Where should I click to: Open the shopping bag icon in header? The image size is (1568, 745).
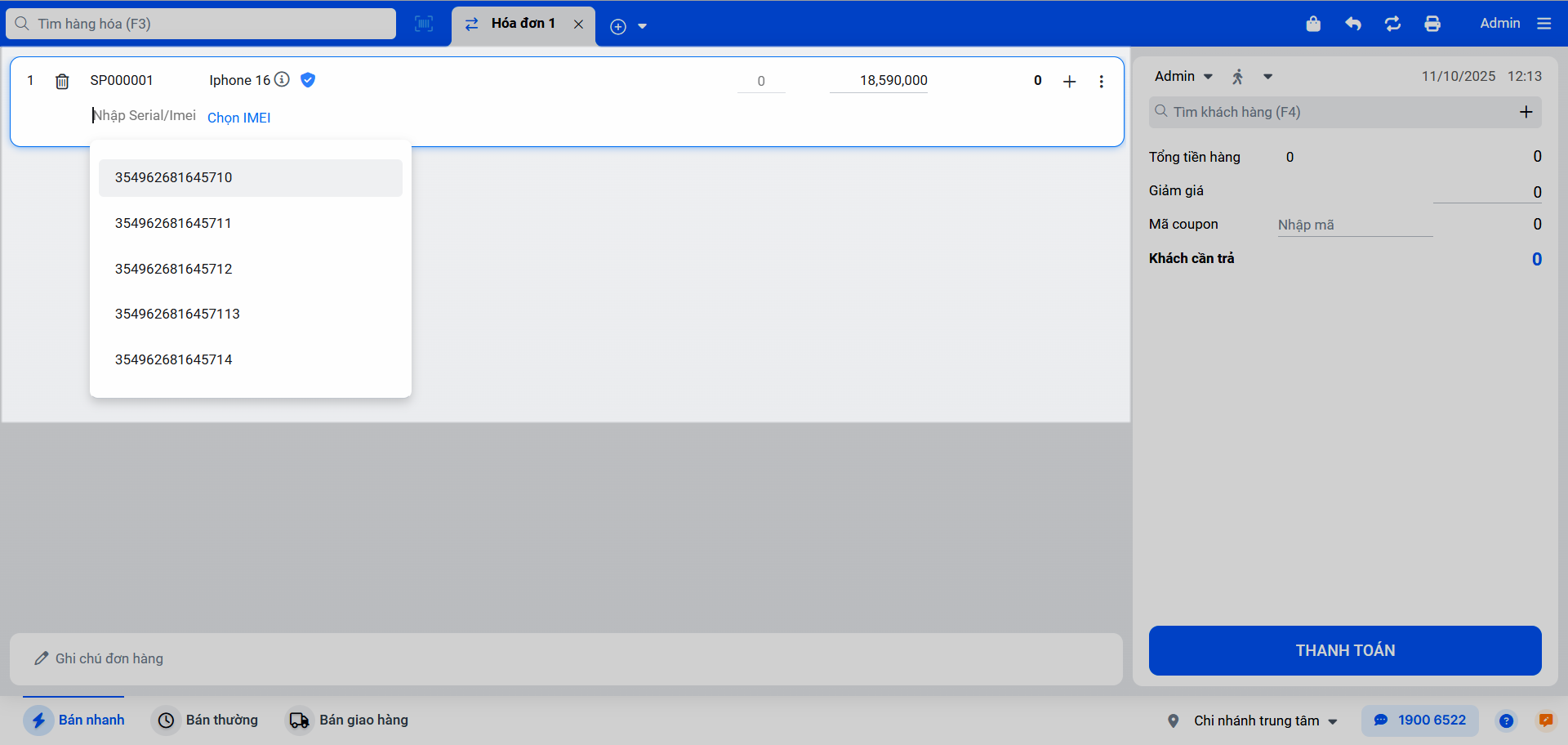pyautogui.click(x=1313, y=24)
